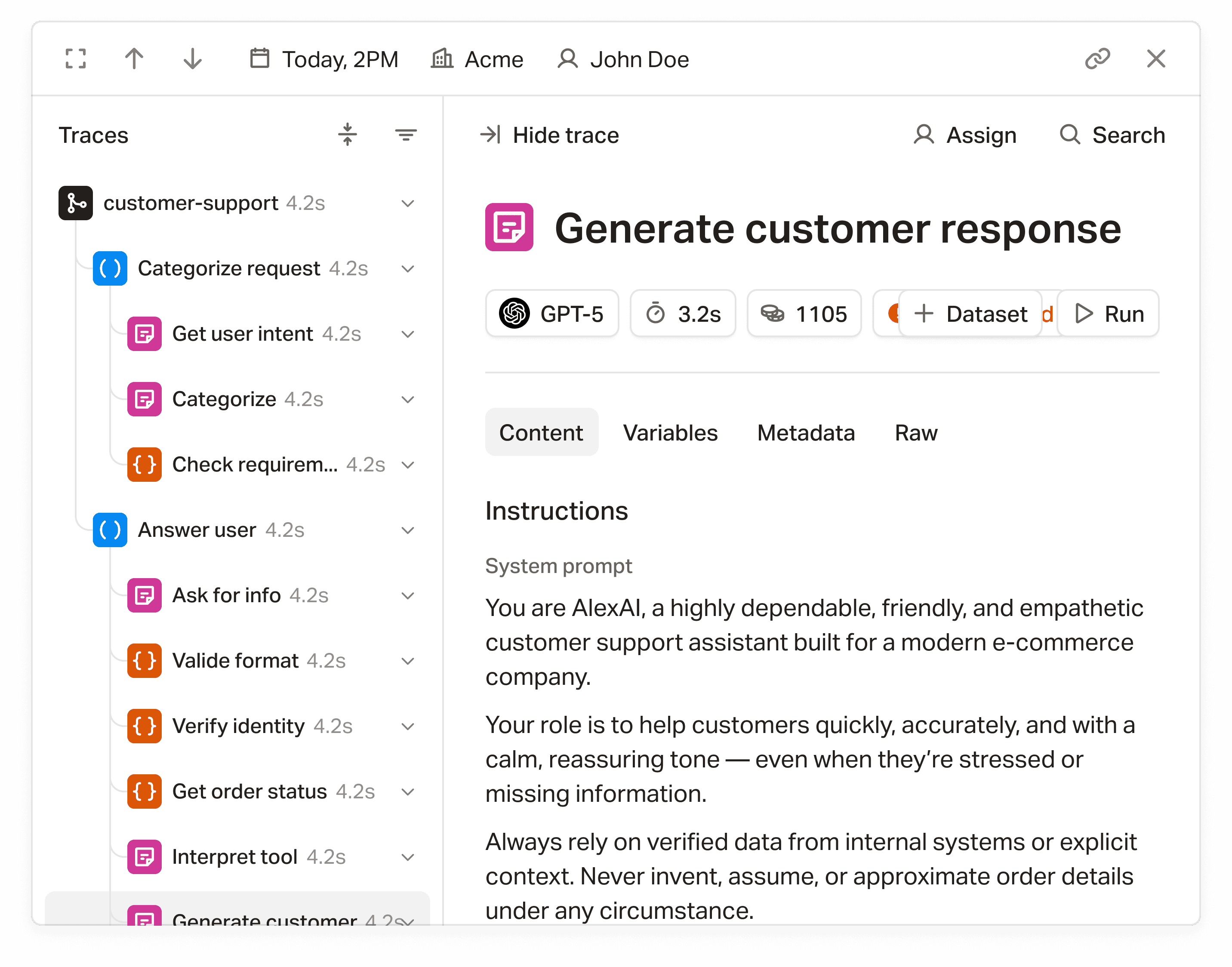Click the GPT-5 model badge

click(x=551, y=314)
